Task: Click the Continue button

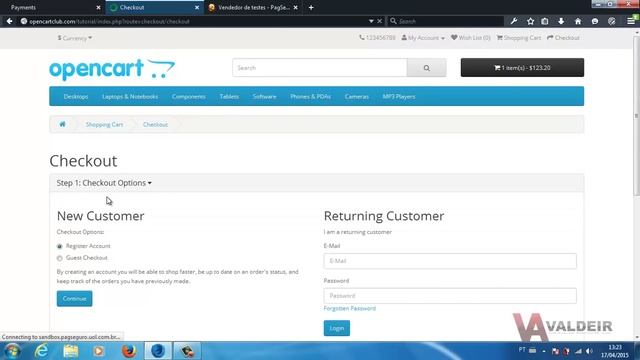Action: [x=74, y=299]
